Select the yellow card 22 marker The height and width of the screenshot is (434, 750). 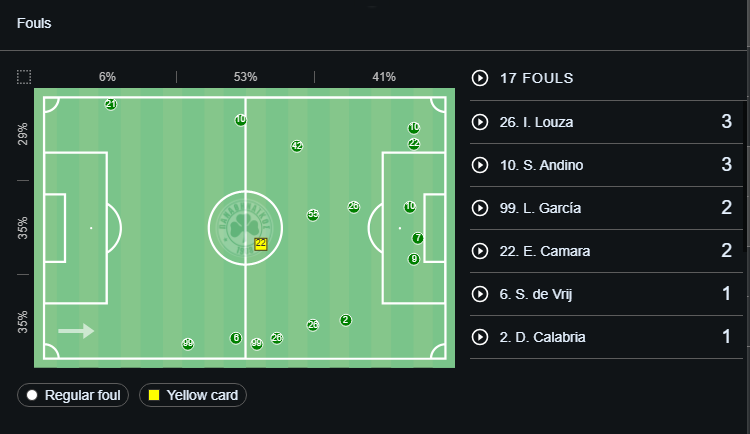click(x=261, y=244)
